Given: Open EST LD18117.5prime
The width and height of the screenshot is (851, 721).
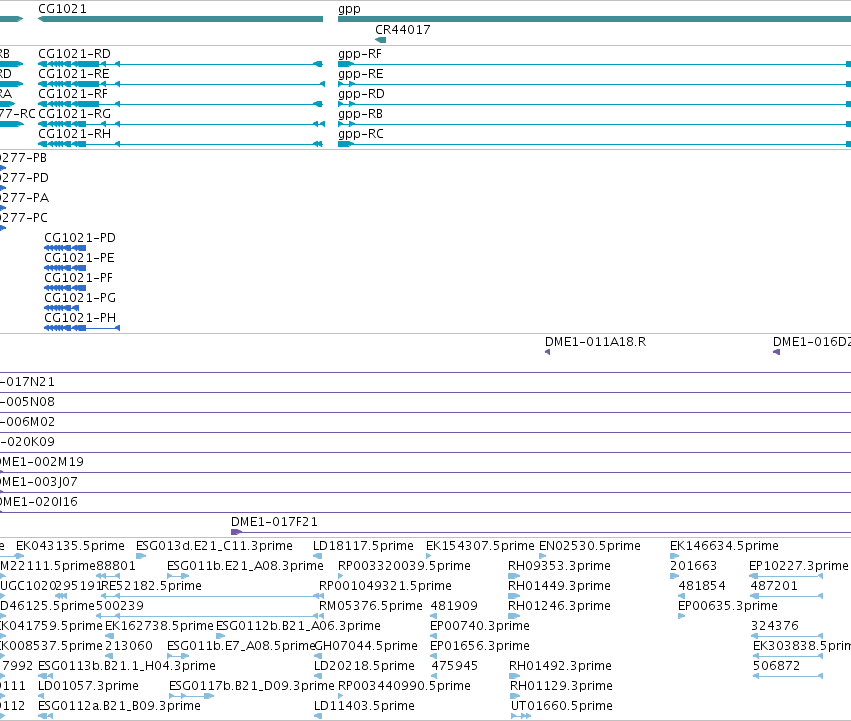Looking at the screenshot, I should tap(363, 546).
